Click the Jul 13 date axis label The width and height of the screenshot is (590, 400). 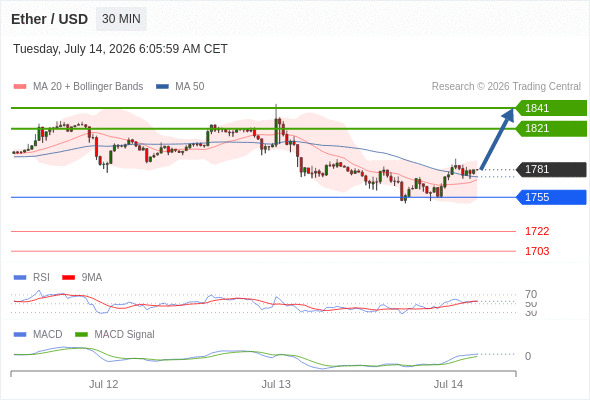point(276,384)
